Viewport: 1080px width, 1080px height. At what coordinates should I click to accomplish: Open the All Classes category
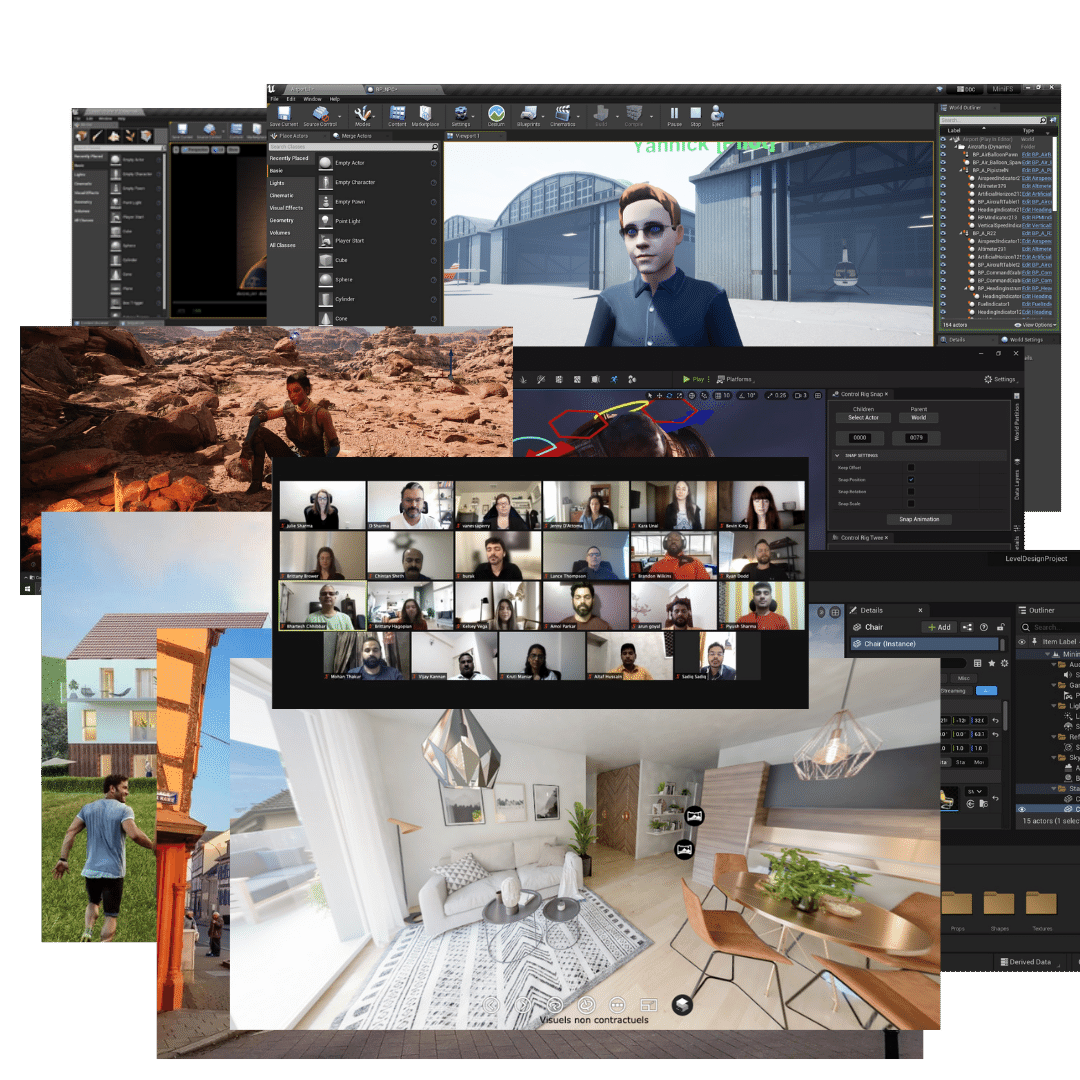tap(282, 245)
